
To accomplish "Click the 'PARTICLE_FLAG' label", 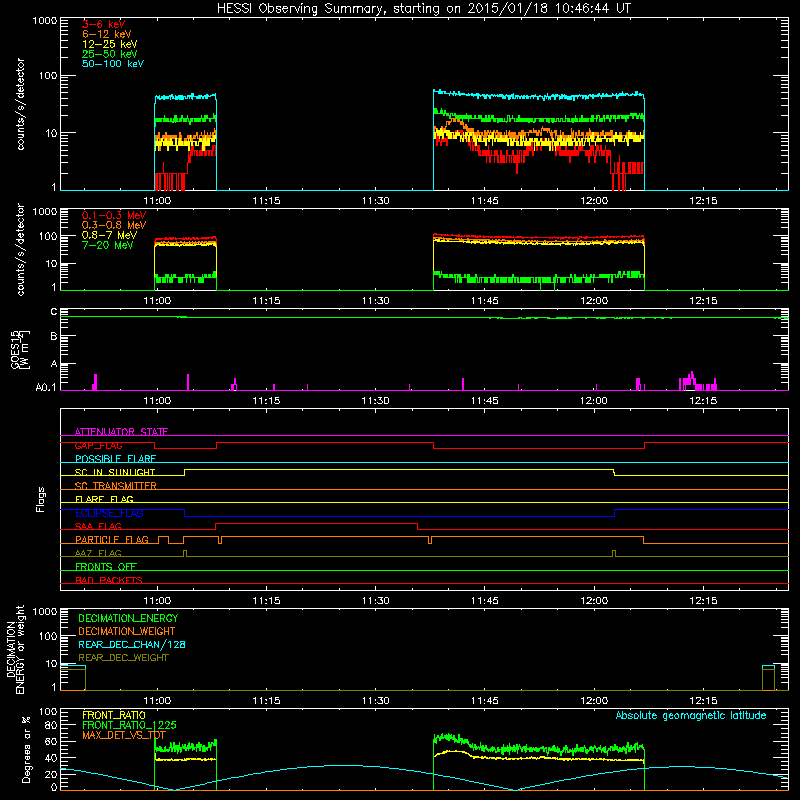I will tap(112, 540).
